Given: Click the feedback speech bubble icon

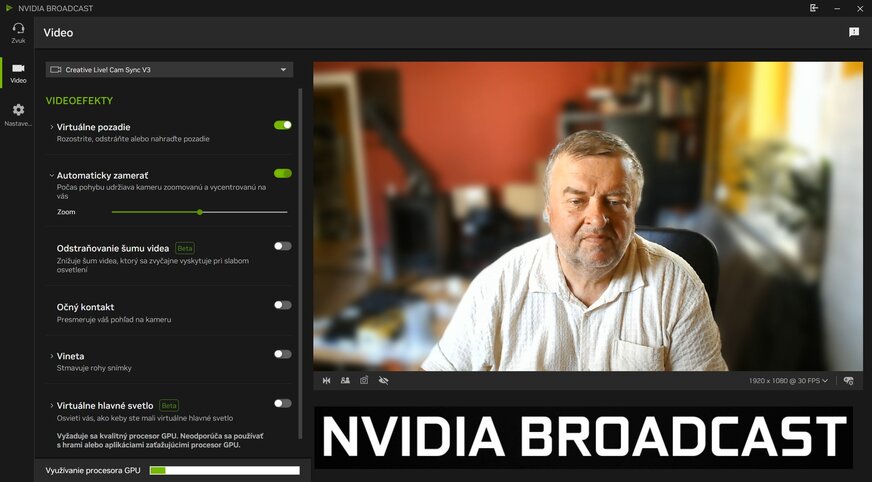Looking at the screenshot, I should [x=854, y=32].
